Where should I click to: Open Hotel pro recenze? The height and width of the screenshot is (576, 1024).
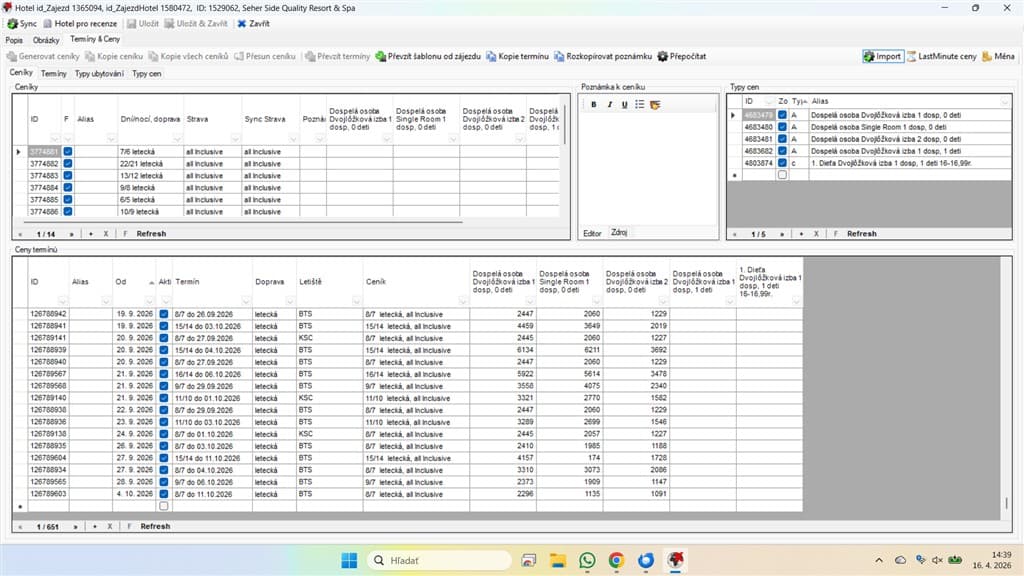pos(80,24)
